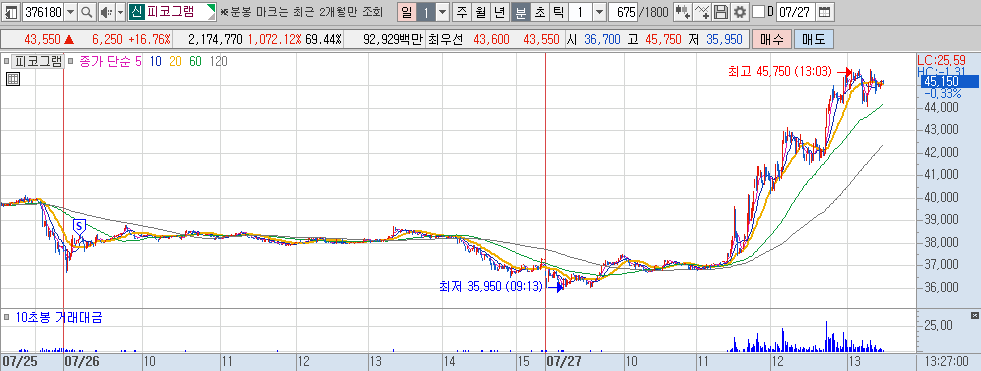Click the 매수 buy button
The width and height of the screenshot is (981, 371).
coord(771,39)
